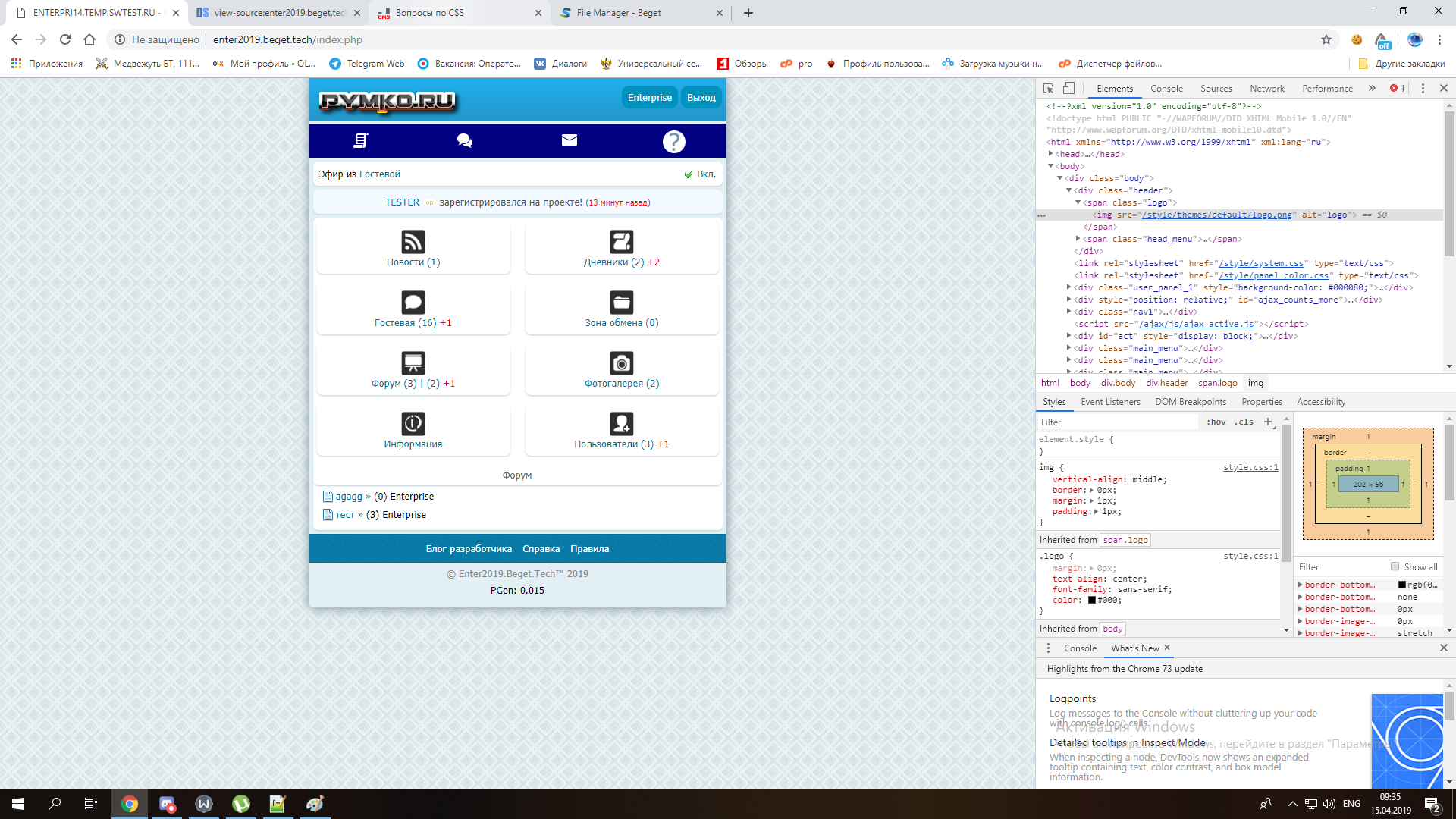
Task: Click the question mark help icon
Action: (x=673, y=141)
